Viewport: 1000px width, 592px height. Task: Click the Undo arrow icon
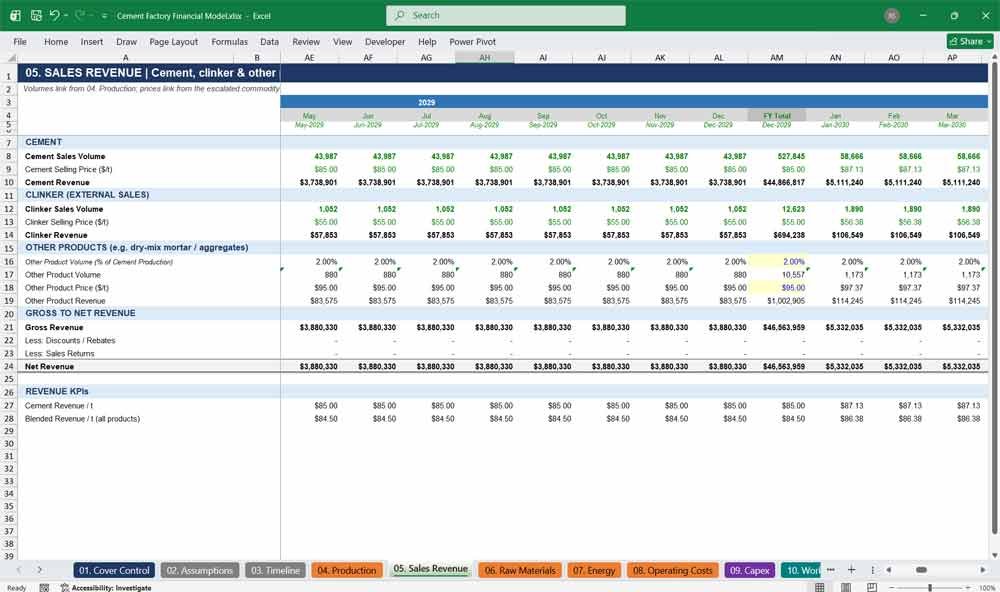(54, 15)
